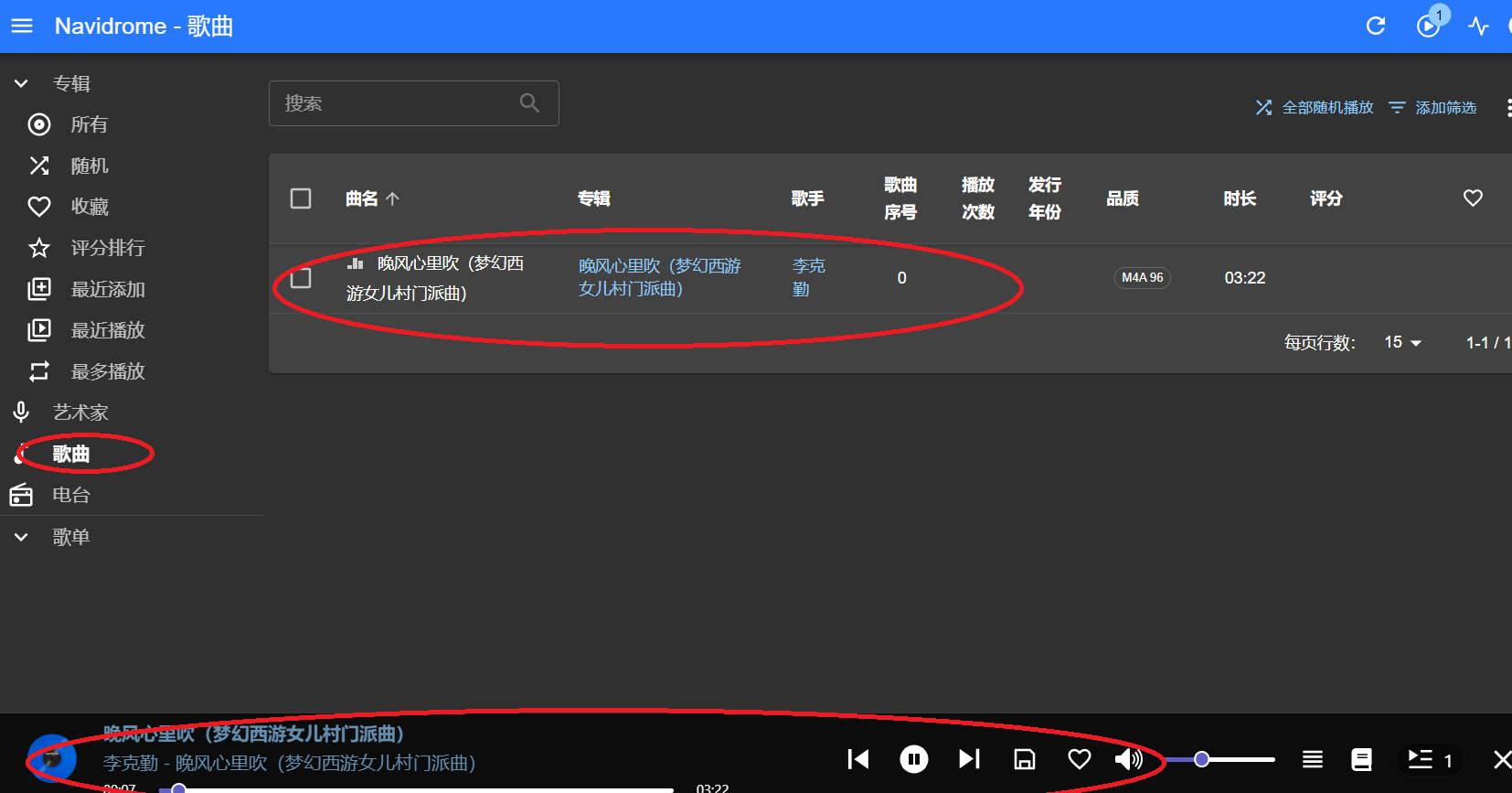1512x793 pixels.
Task: Go to 艺术家 in the sidebar
Action: tap(80, 413)
